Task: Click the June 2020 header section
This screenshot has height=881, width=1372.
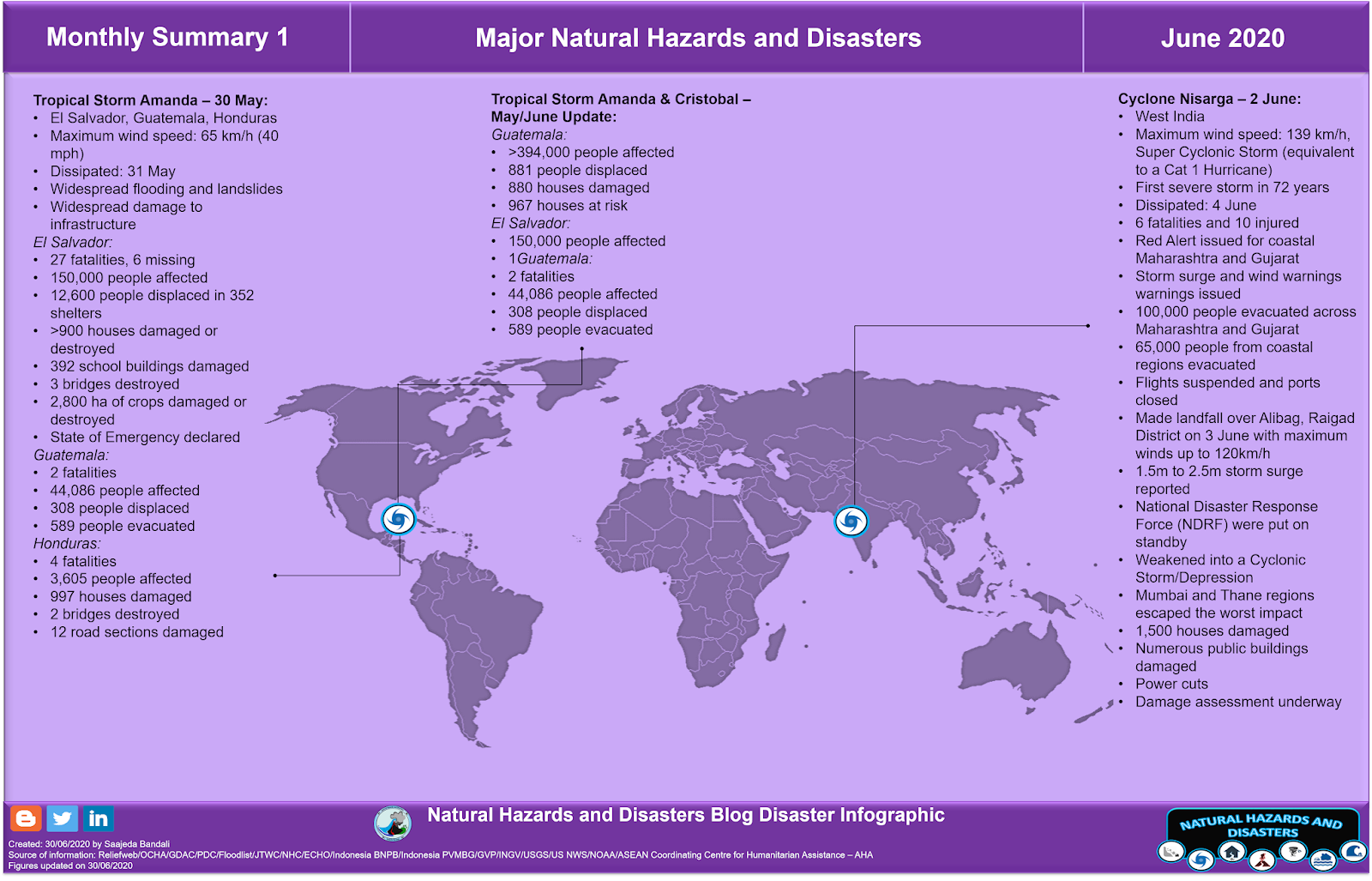Action: tap(1223, 38)
